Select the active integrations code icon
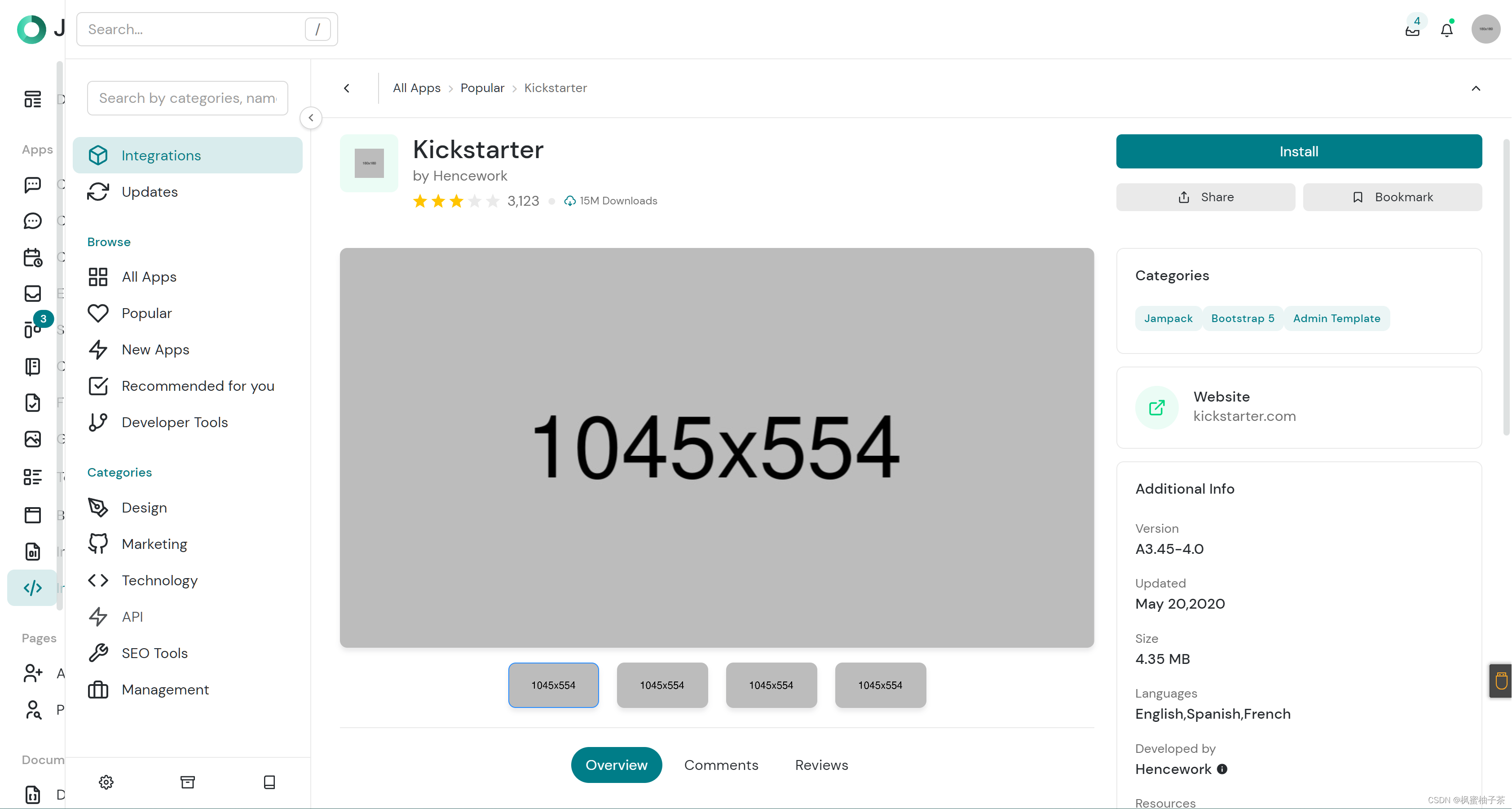 coord(33,588)
